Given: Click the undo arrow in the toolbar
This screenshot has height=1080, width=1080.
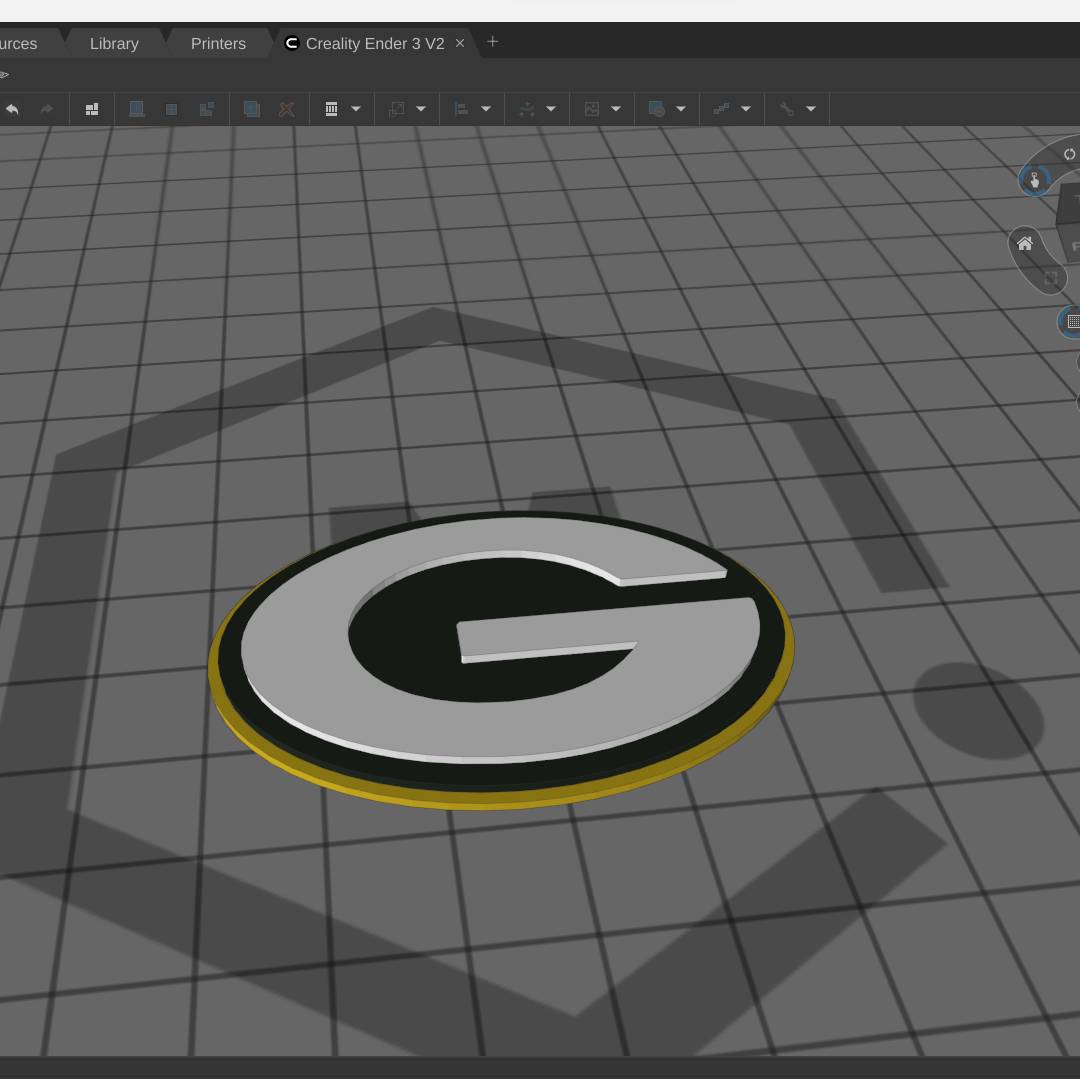Looking at the screenshot, I should click(x=12, y=109).
